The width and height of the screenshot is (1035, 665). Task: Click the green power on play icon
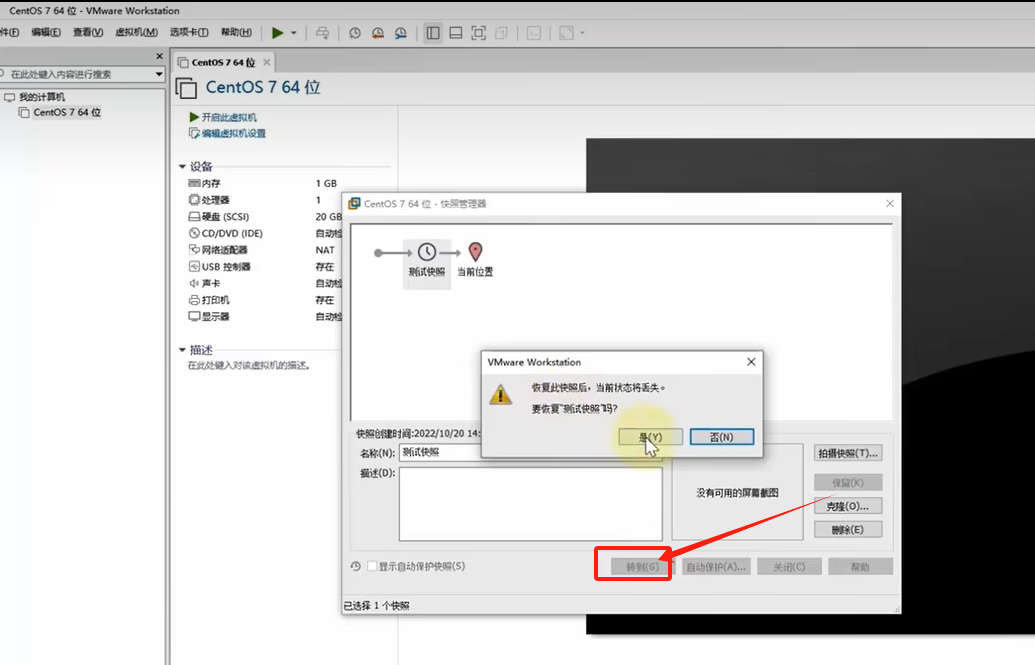277,33
